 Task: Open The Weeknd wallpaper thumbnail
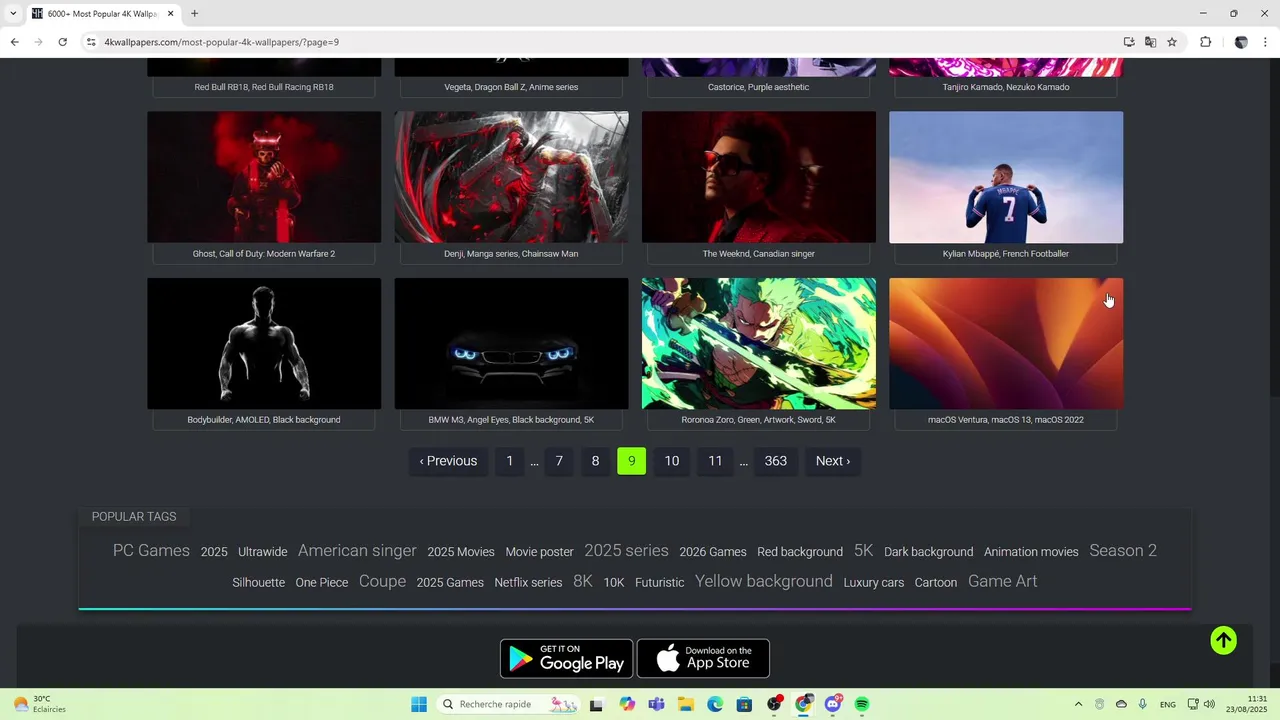759,177
